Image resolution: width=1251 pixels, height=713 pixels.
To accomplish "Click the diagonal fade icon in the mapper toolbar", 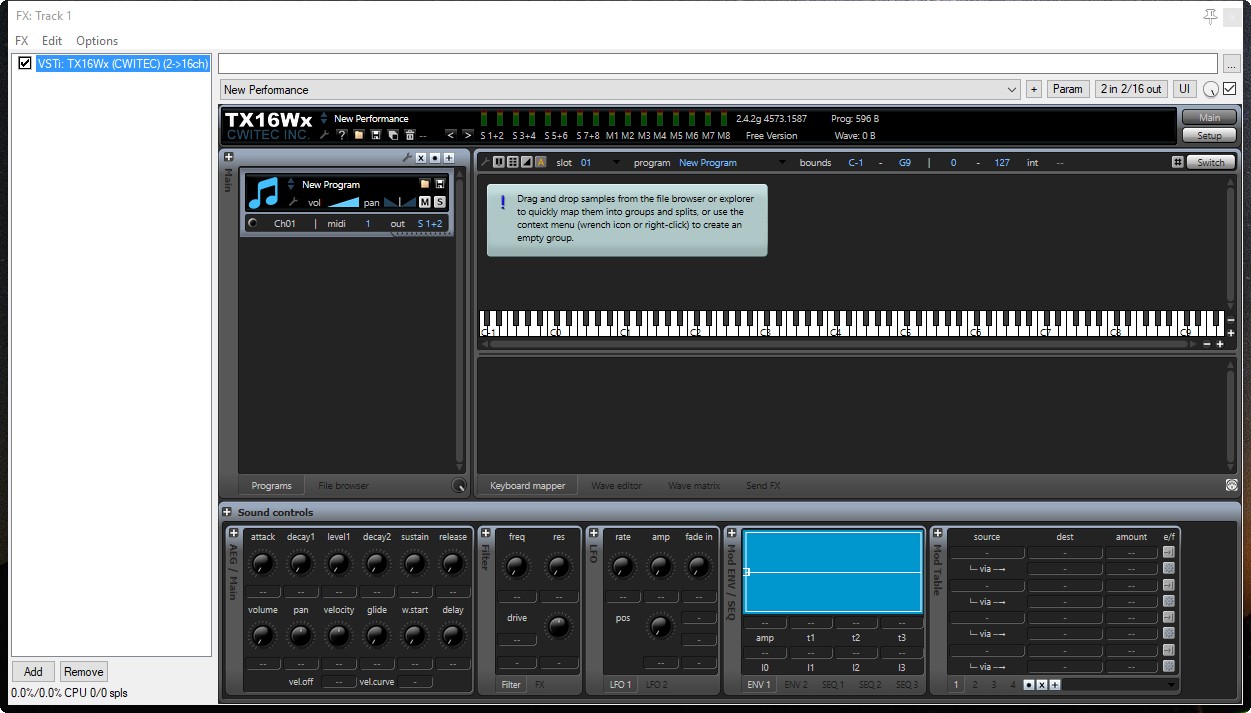I will [527, 162].
